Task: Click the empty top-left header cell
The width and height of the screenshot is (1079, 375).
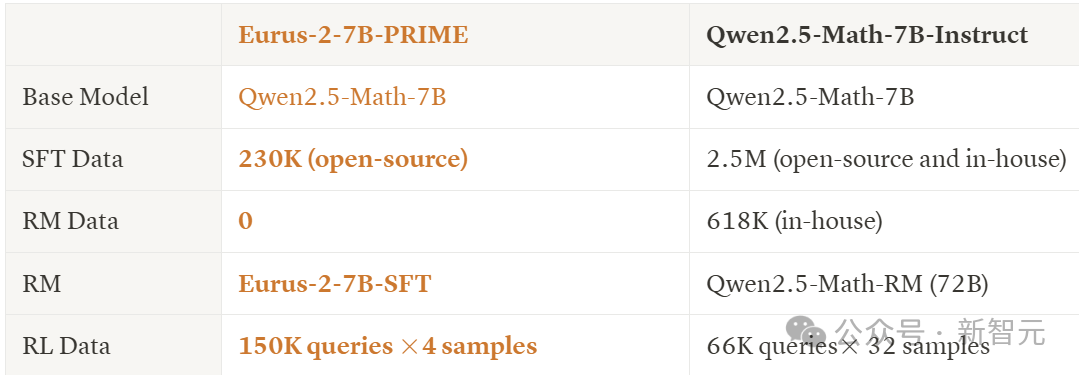Action: [x=114, y=35]
